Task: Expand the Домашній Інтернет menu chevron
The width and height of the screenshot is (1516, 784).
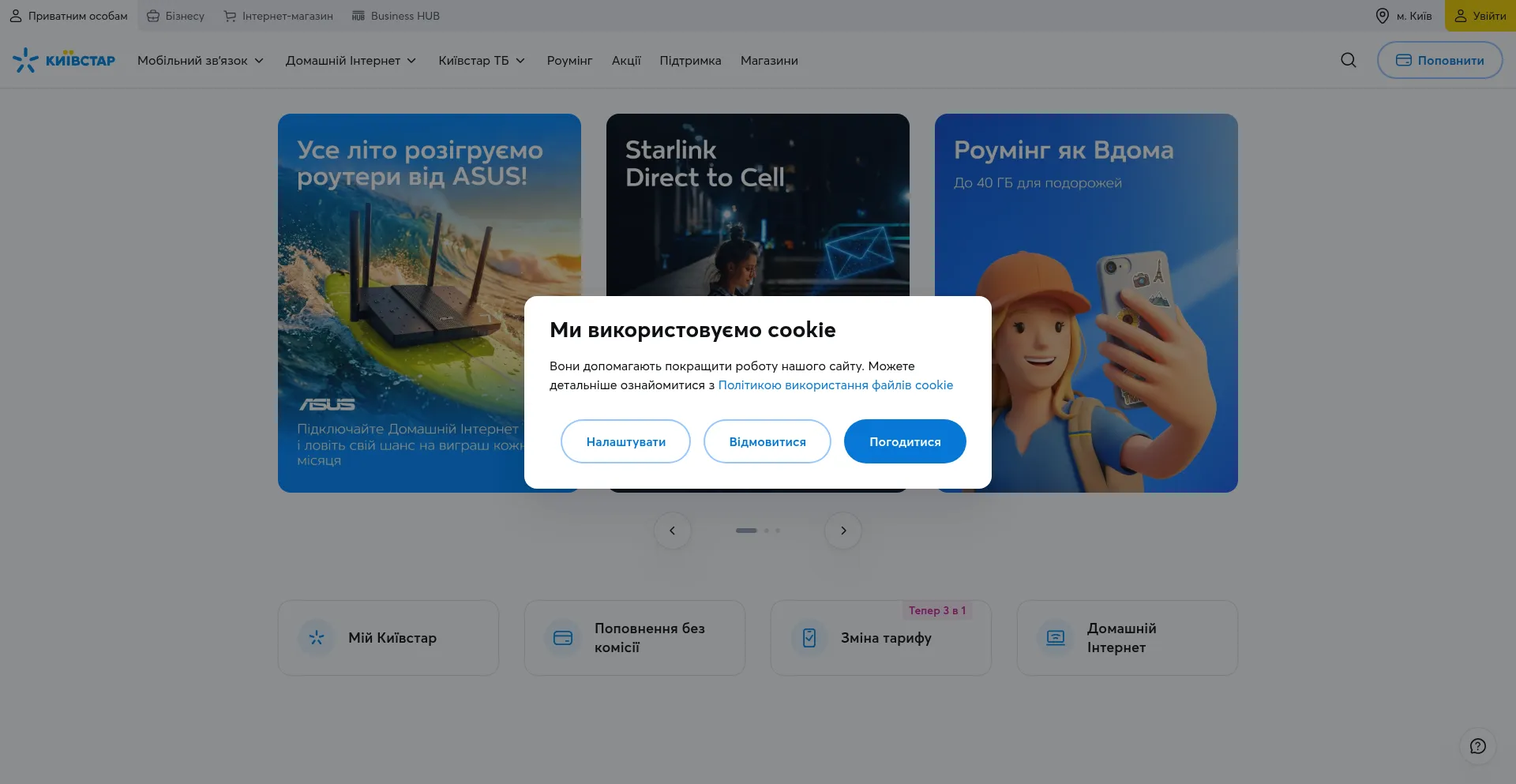Action: click(411, 61)
